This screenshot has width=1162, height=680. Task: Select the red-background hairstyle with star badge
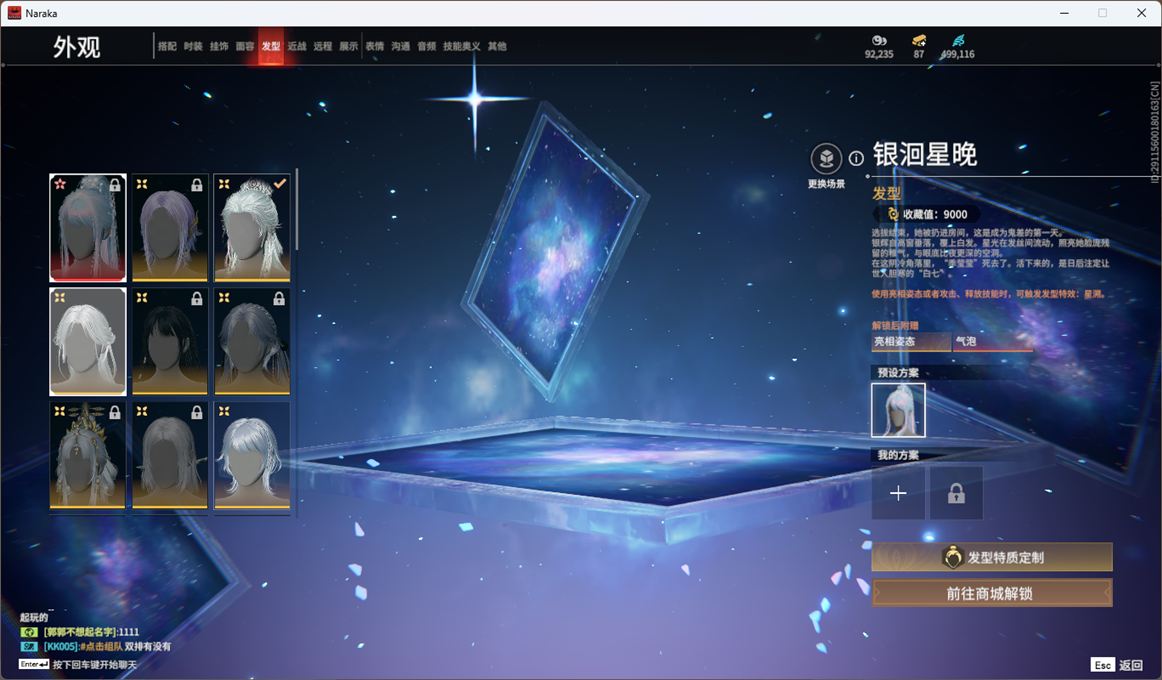coord(87,228)
